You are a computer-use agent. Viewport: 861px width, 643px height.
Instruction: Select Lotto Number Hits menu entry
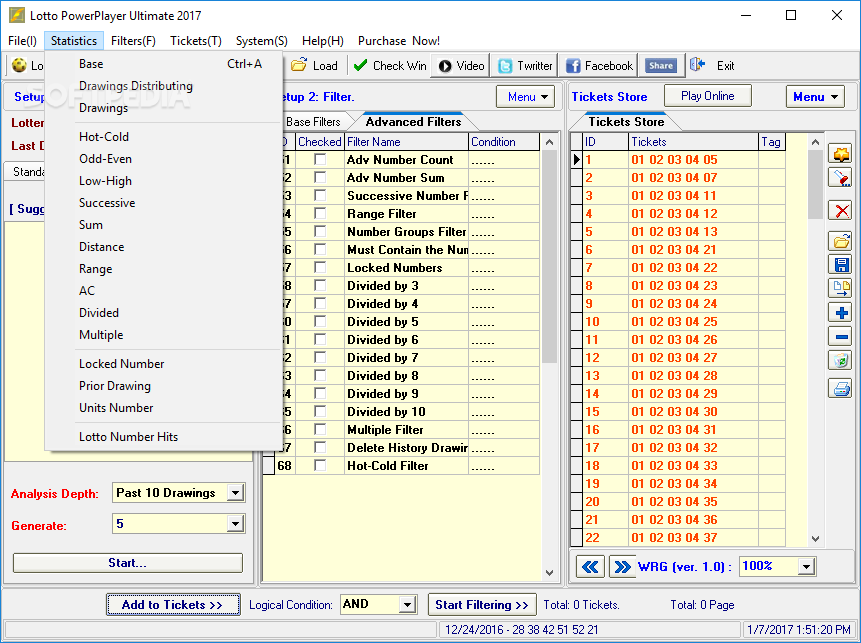163,437
